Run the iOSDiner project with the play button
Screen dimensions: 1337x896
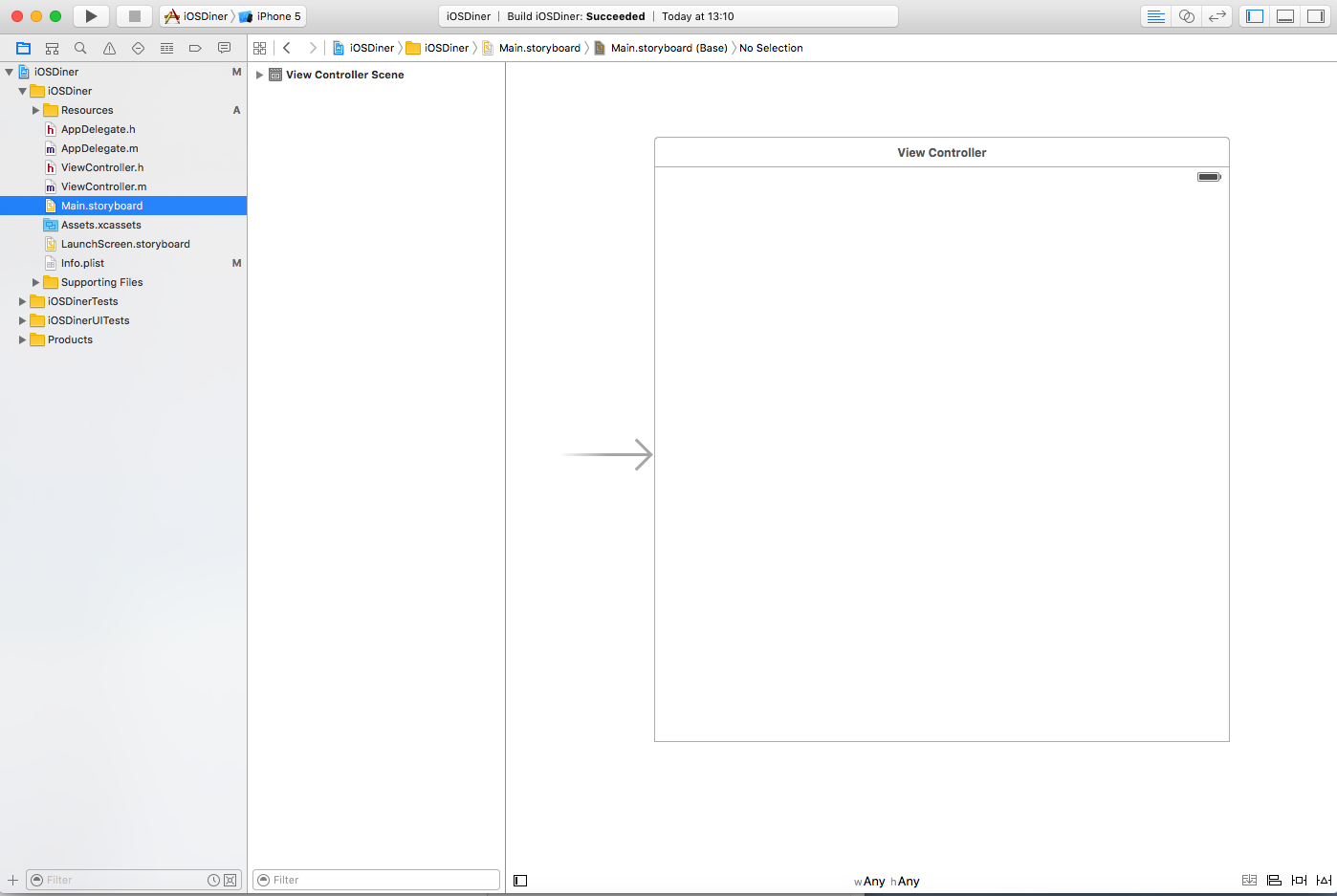coord(91,16)
